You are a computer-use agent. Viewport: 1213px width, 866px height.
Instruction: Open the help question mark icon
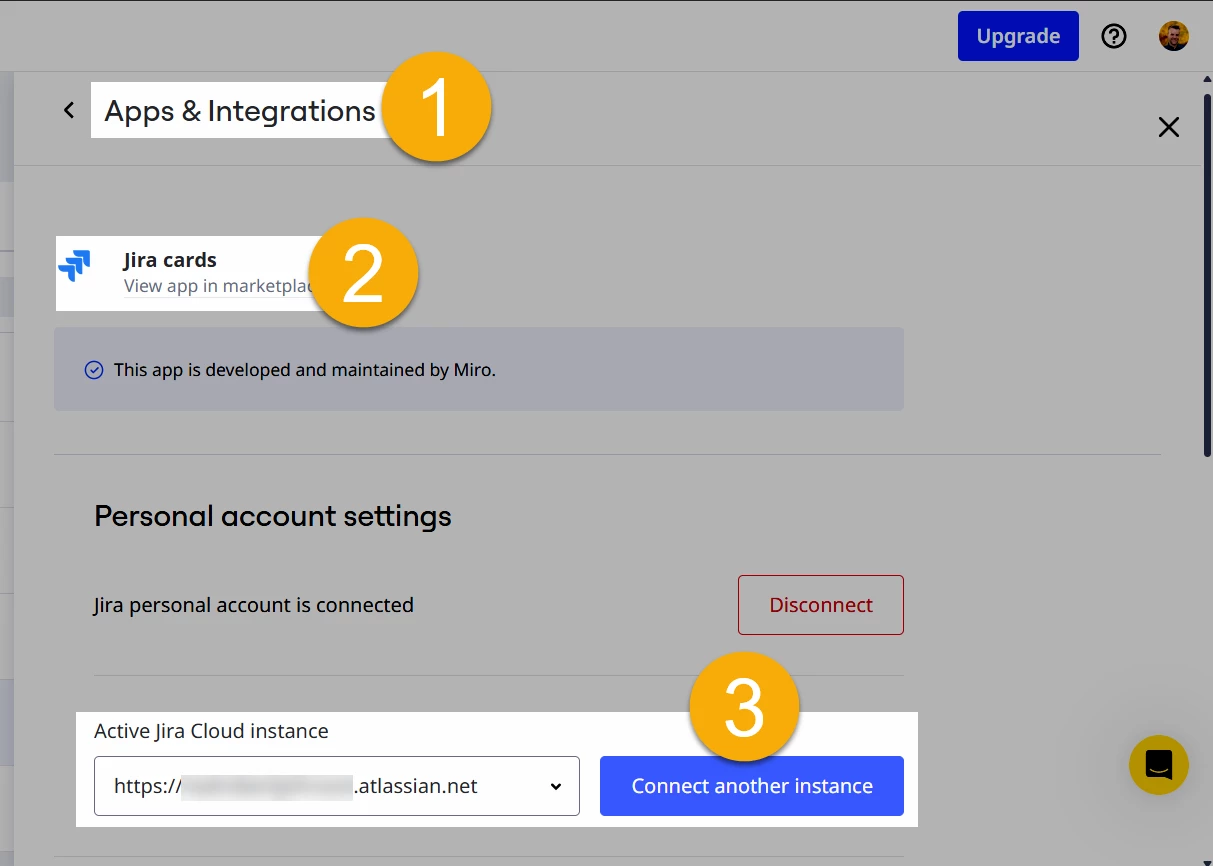click(1114, 37)
